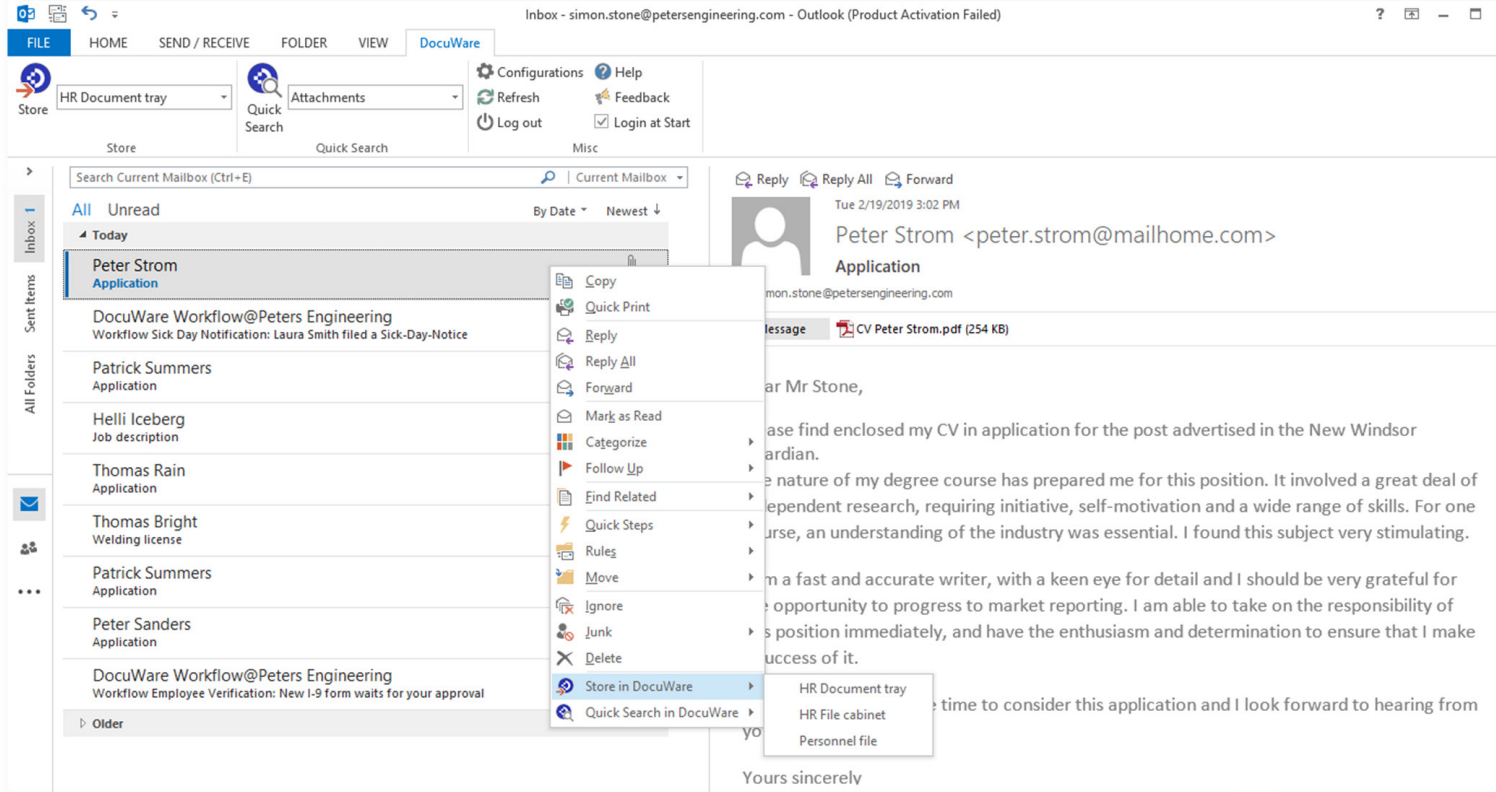Image resolution: width=1496 pixels, height=792 pixels.
Task: Switch to the FOLDER ribbon tab
Action: click(304, 43)
